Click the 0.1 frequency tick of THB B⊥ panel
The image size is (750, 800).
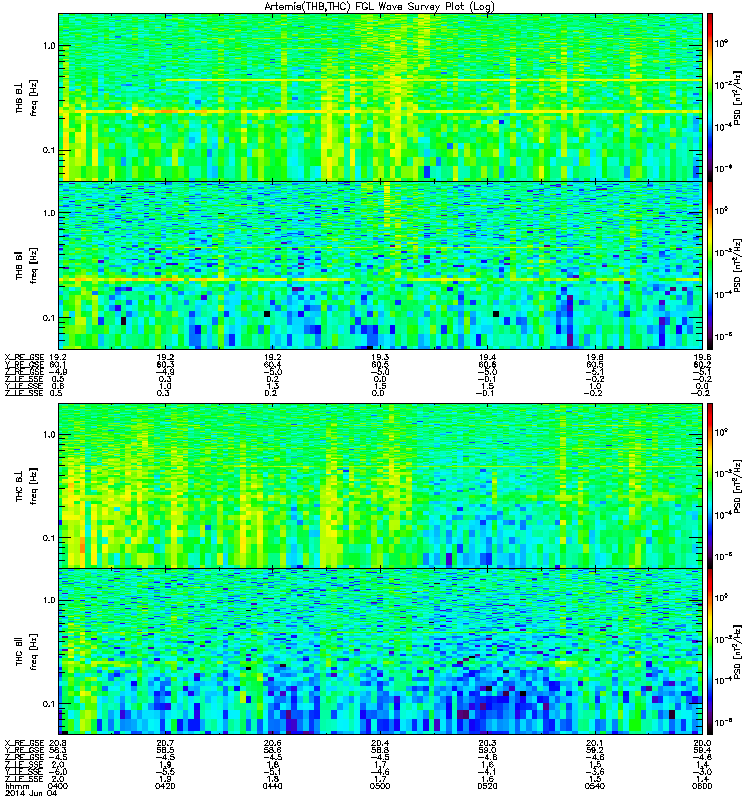(49, 151)
